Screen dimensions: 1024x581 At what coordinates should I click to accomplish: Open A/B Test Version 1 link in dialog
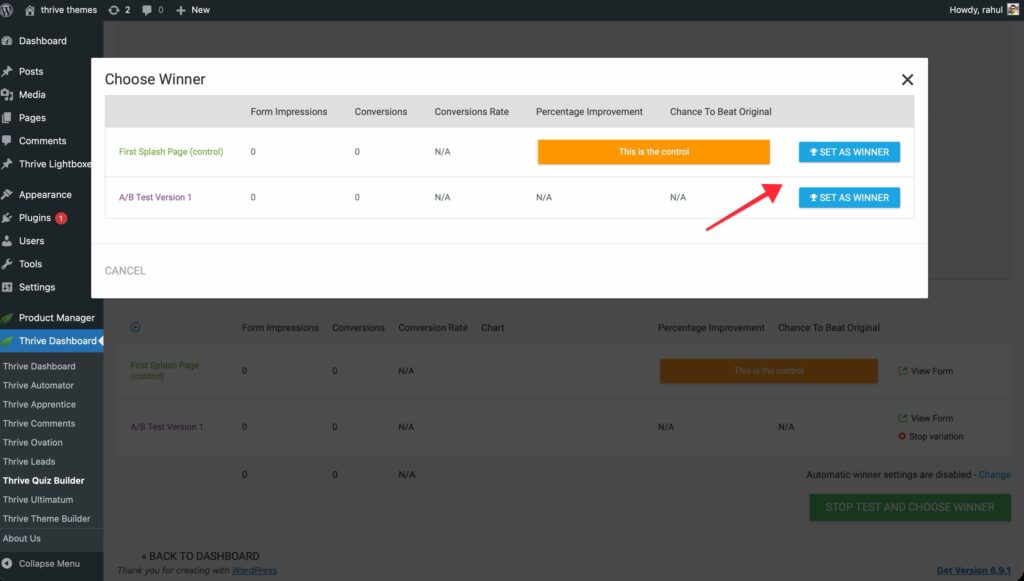[x=155, y=198]
